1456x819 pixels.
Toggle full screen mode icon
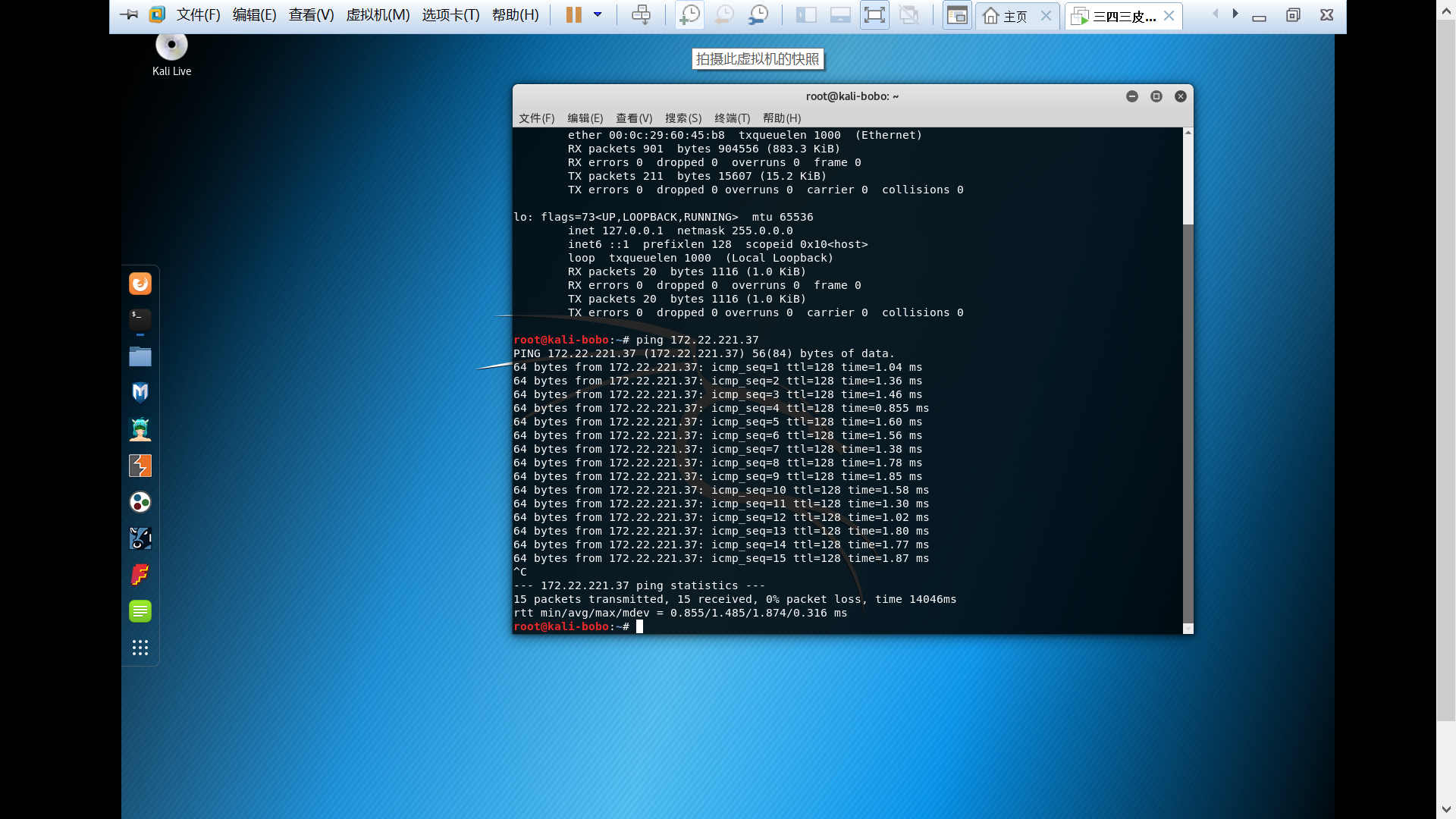(874, 15)
